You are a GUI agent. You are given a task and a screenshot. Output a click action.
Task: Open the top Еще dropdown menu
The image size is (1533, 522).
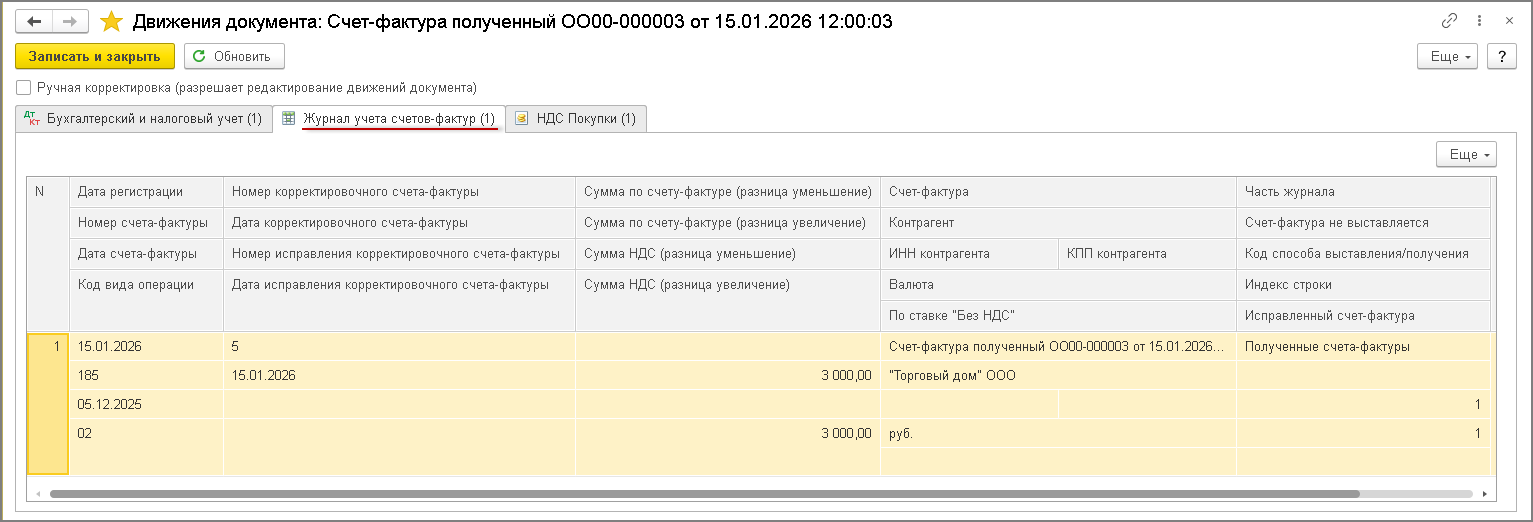tap(1448, 57)
